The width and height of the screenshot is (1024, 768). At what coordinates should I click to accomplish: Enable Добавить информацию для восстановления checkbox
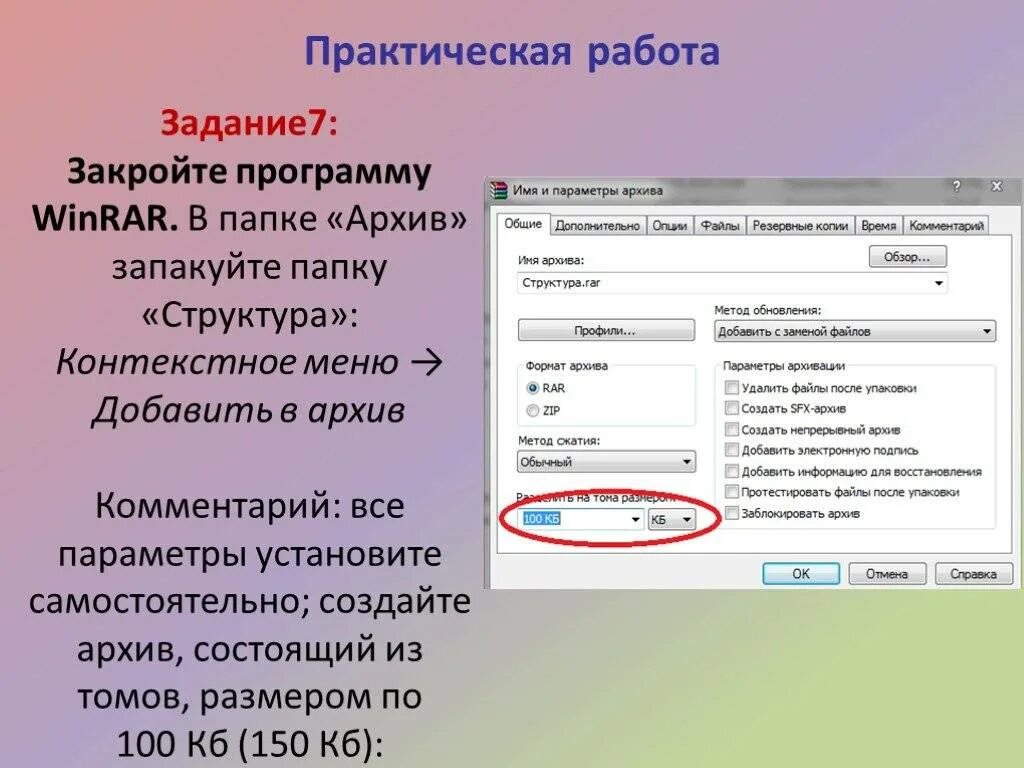[732, 471]
